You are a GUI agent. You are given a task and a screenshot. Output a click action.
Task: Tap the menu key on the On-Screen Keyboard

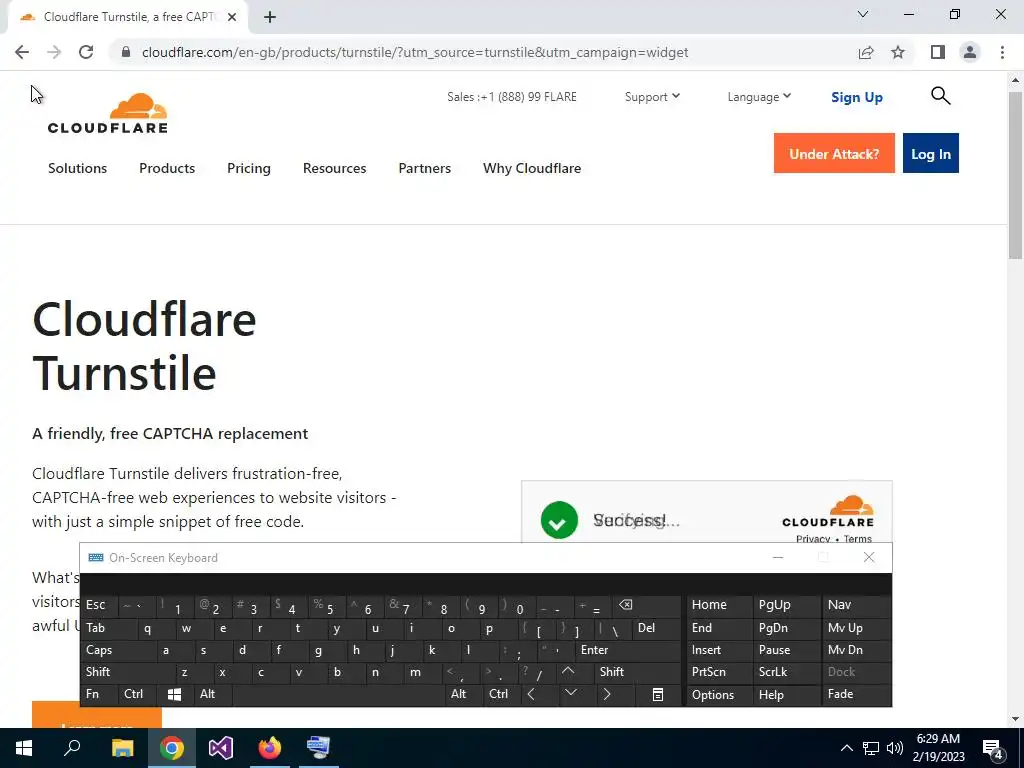658,694
